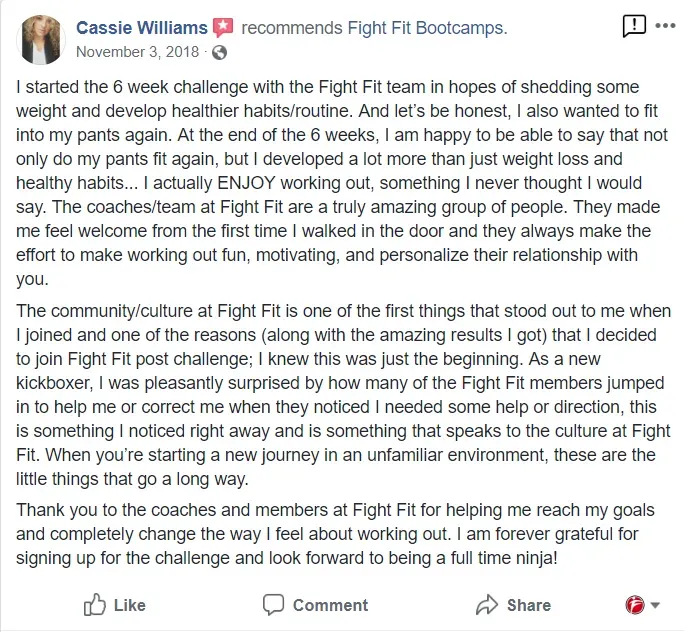Click the speech-bubble Comment icon
Screen dimensions: 687x632
(273, 605)
